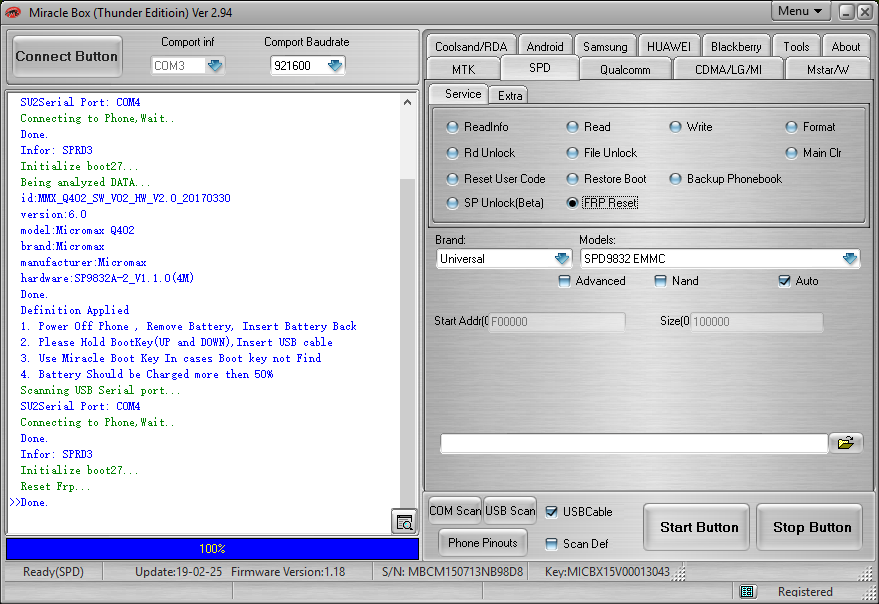The image size is (879, 604).
Task: Open the Extra sub-tab
Action: (509, 95)
